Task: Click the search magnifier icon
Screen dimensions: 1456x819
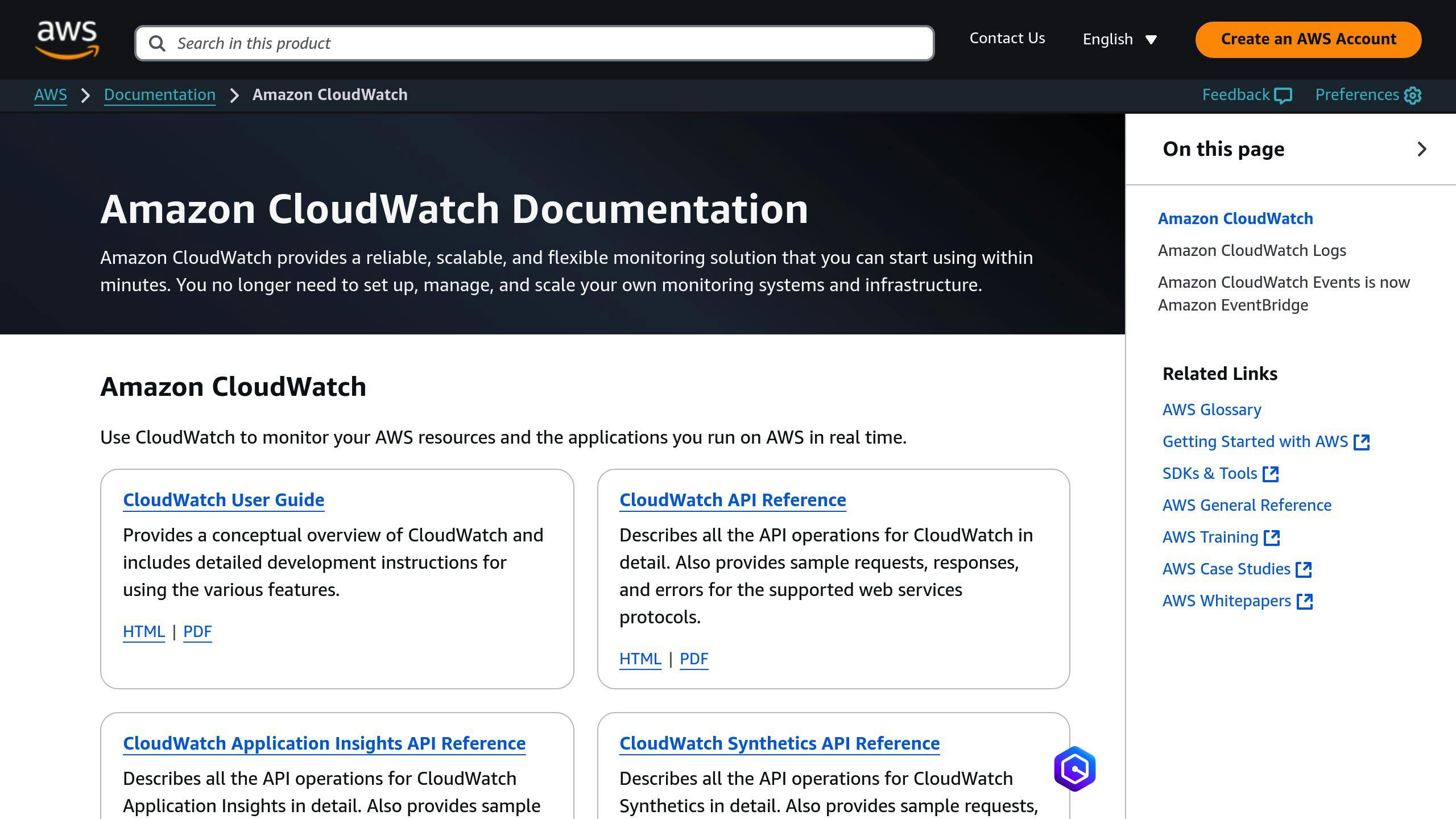Action: coord(157,43)
